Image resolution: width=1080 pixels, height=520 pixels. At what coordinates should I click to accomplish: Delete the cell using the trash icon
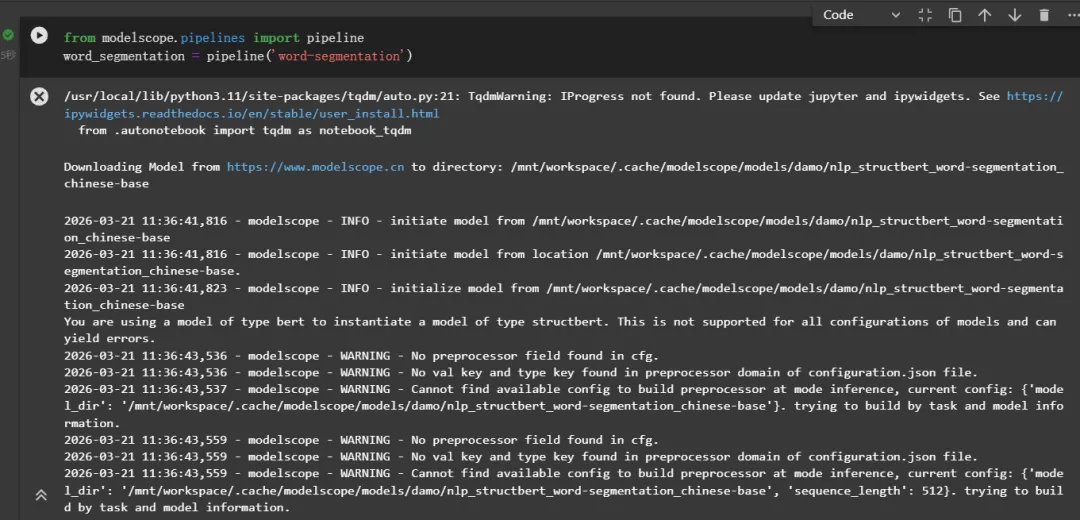tap(1044, 15)
